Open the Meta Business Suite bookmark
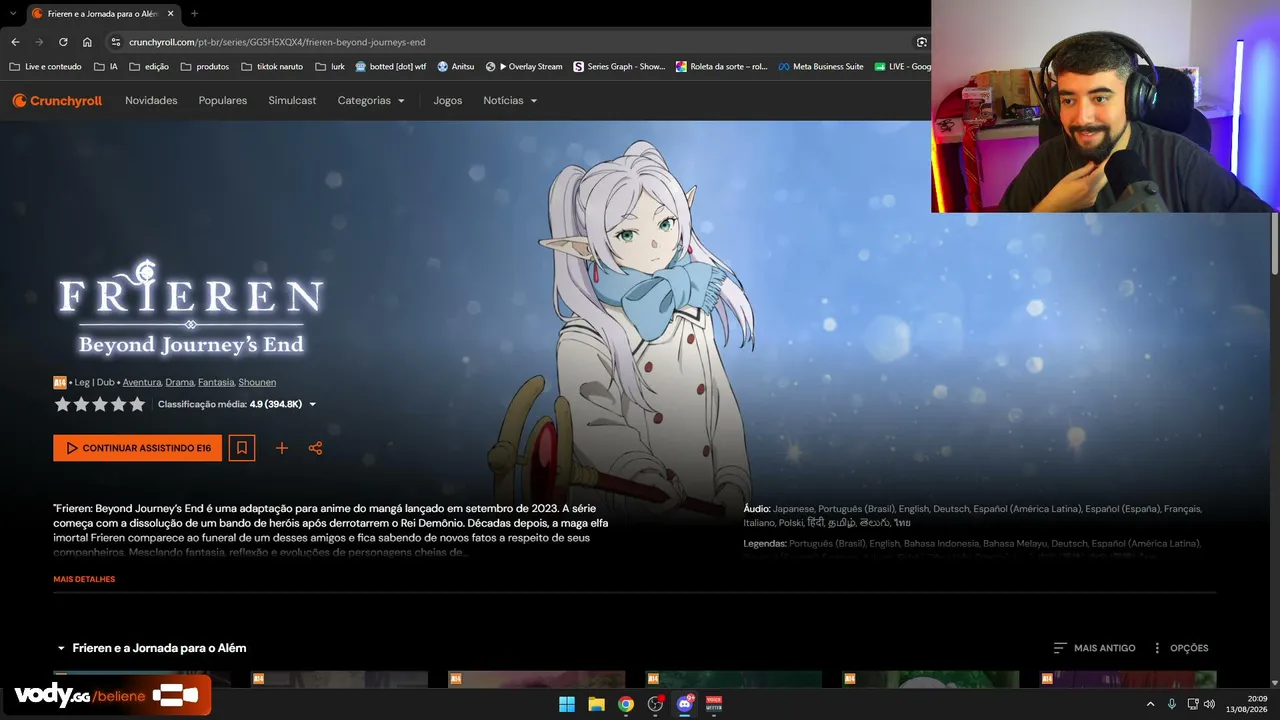This screenshot has height=720, width=1280. (x=821, y=67)
